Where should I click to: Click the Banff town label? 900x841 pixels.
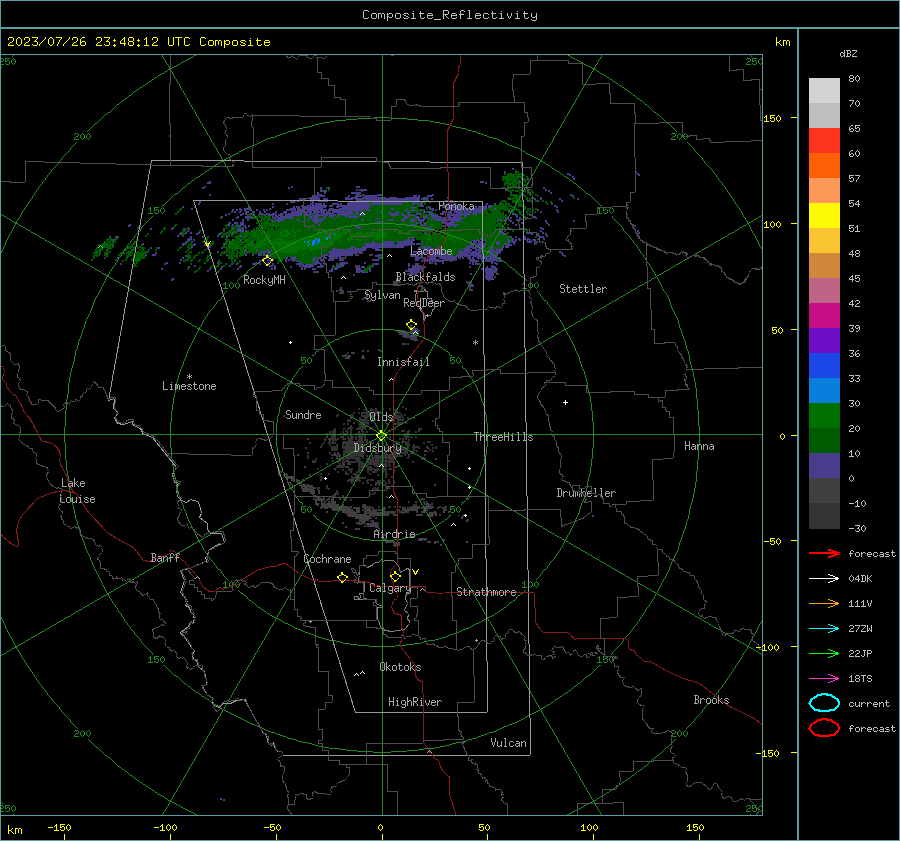(165, 557)
